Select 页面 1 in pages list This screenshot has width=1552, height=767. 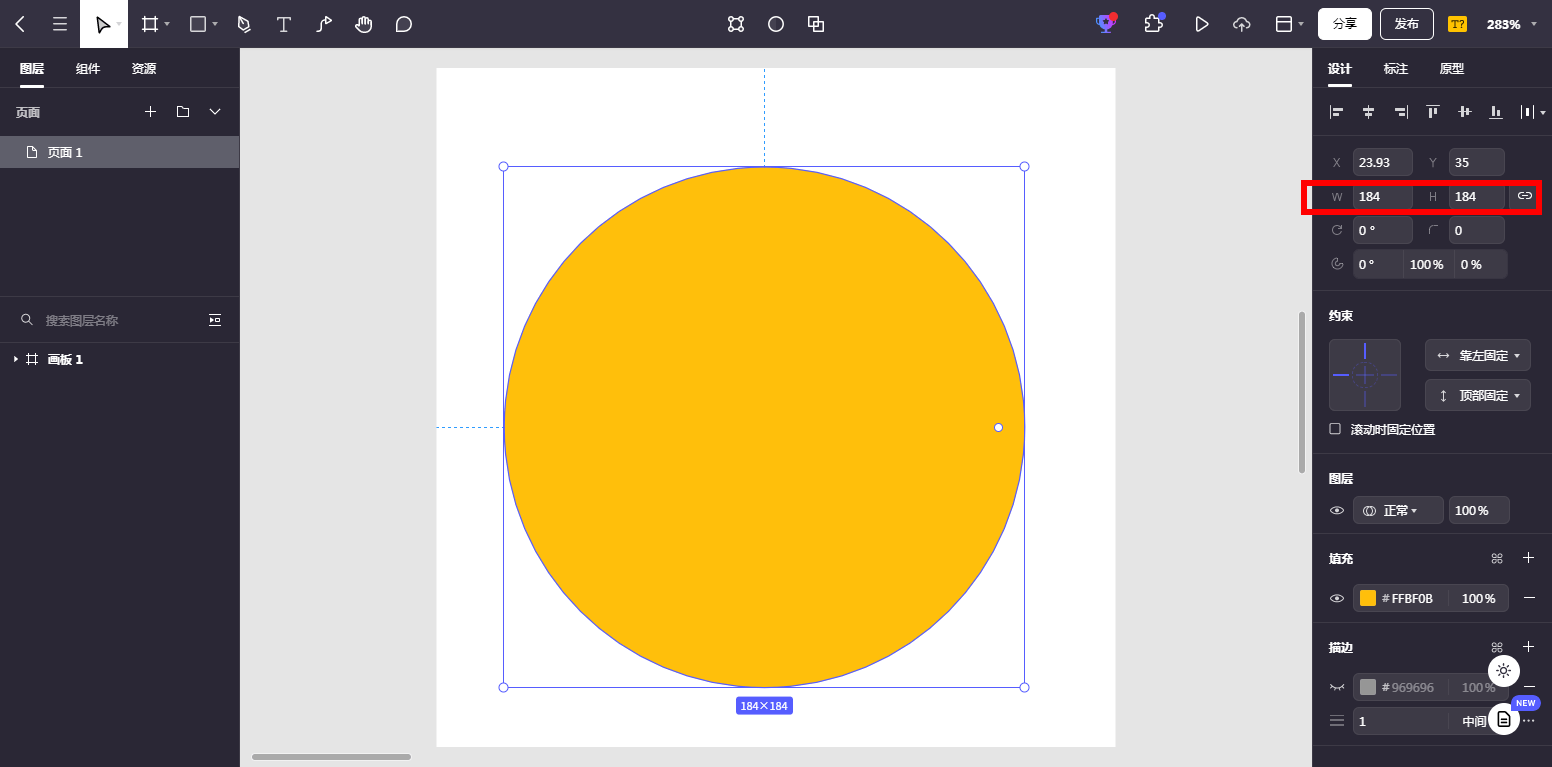(119, 152)
